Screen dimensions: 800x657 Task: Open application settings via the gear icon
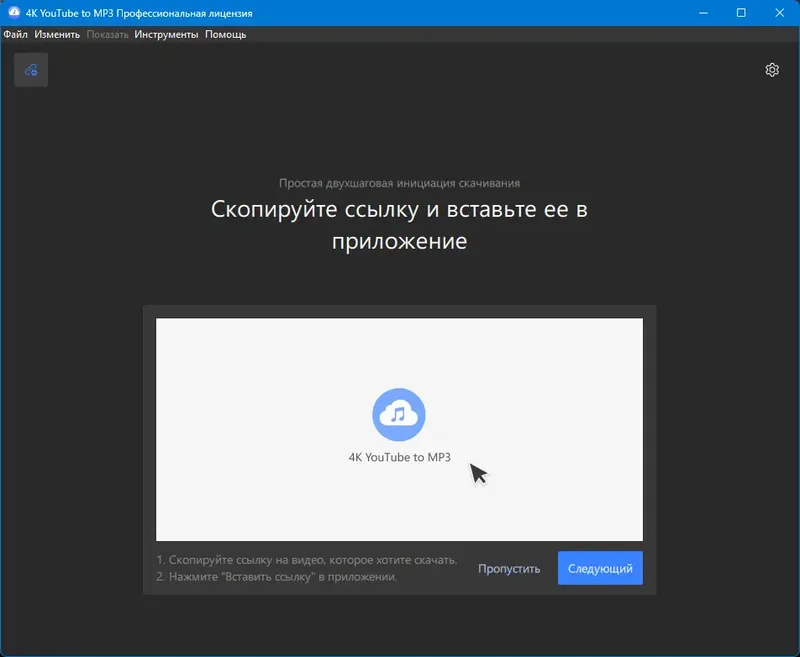point(771,70)
